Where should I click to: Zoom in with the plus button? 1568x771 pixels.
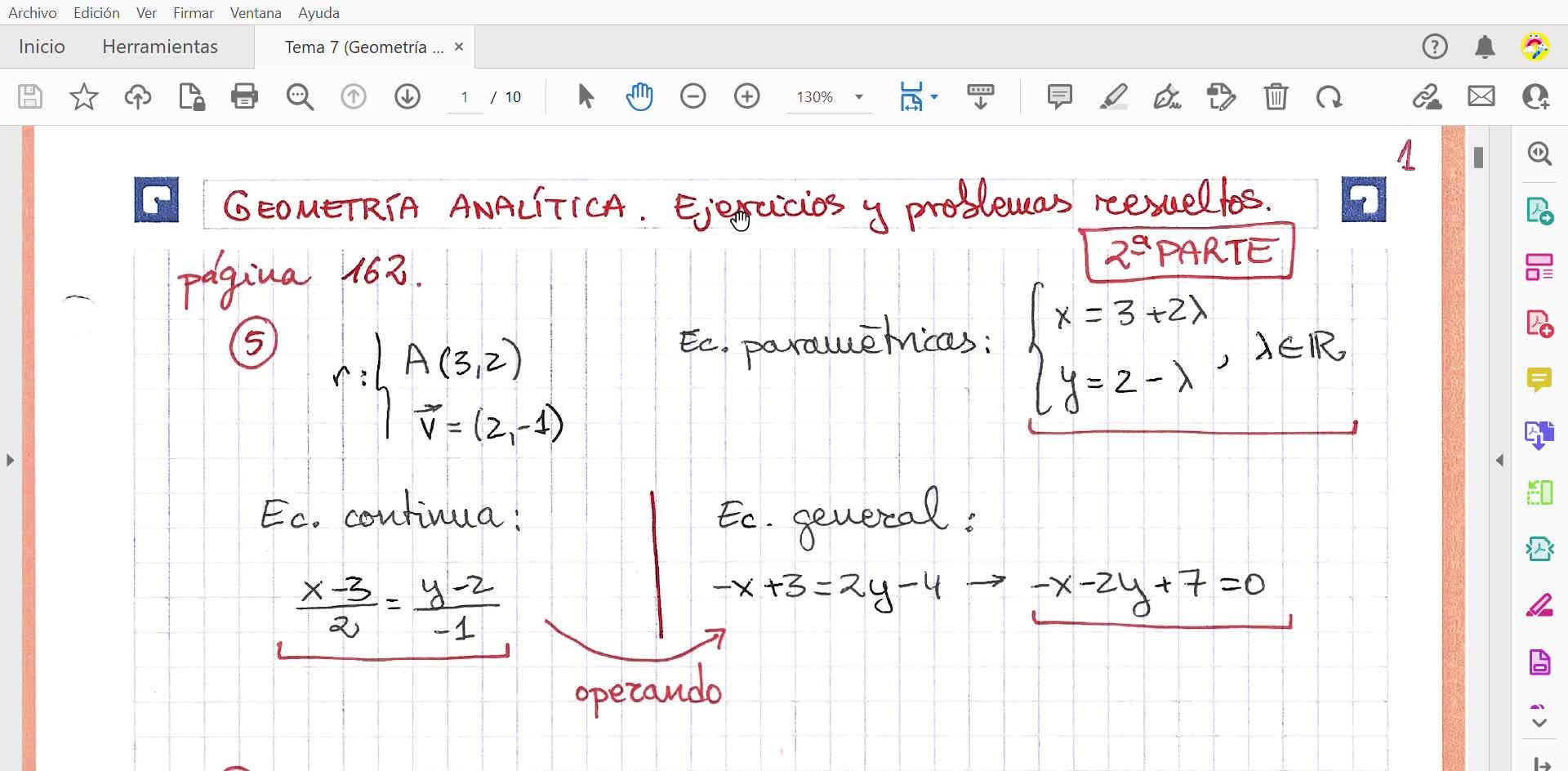(x=747, y=96)
